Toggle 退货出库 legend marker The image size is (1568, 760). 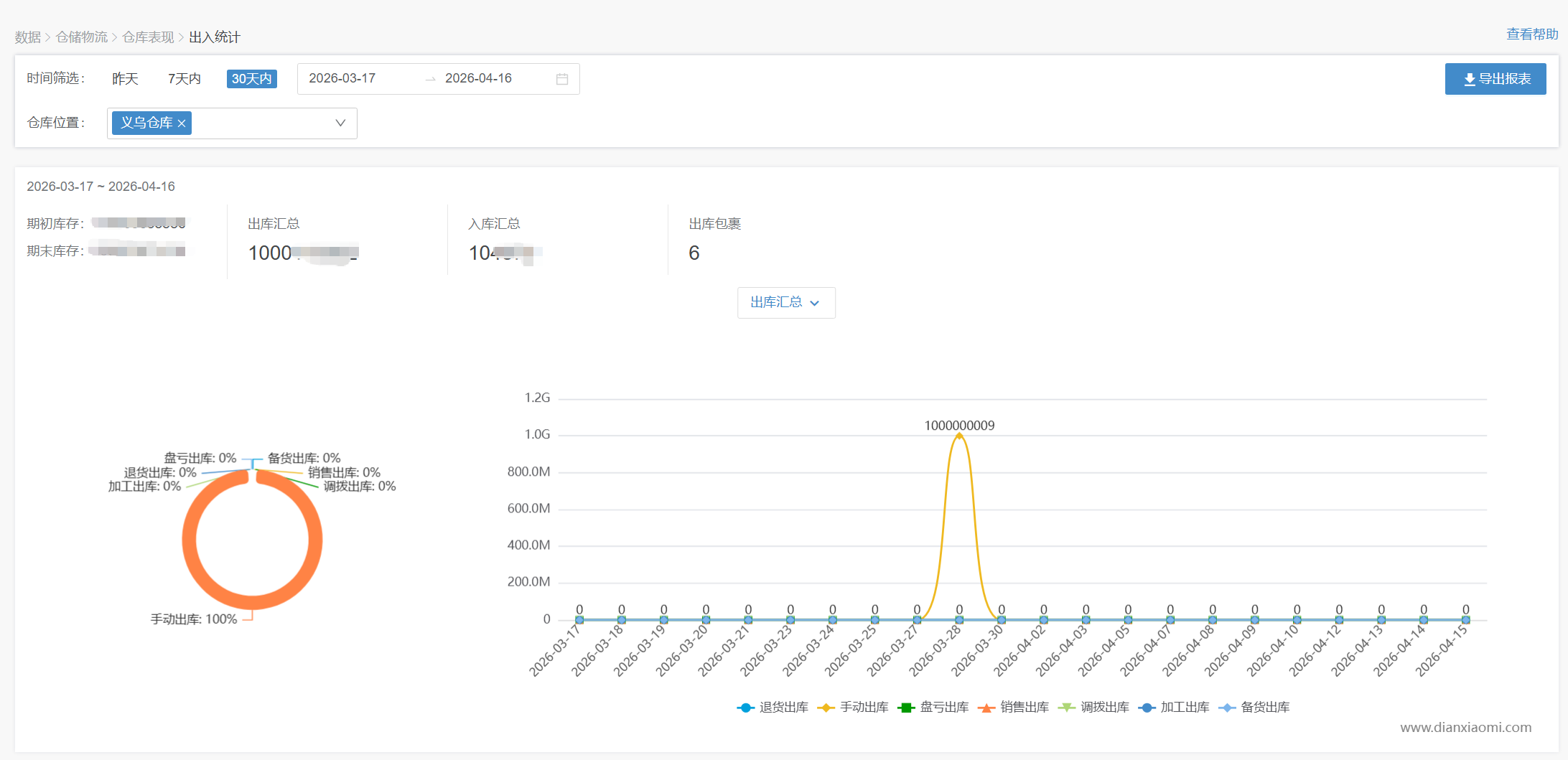(x=745, y=708)
